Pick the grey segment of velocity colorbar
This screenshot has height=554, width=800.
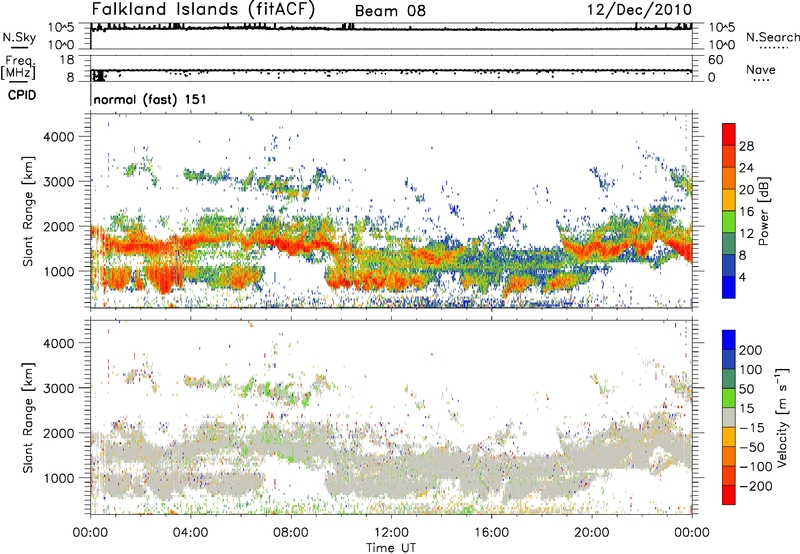(x=729, y=417)
